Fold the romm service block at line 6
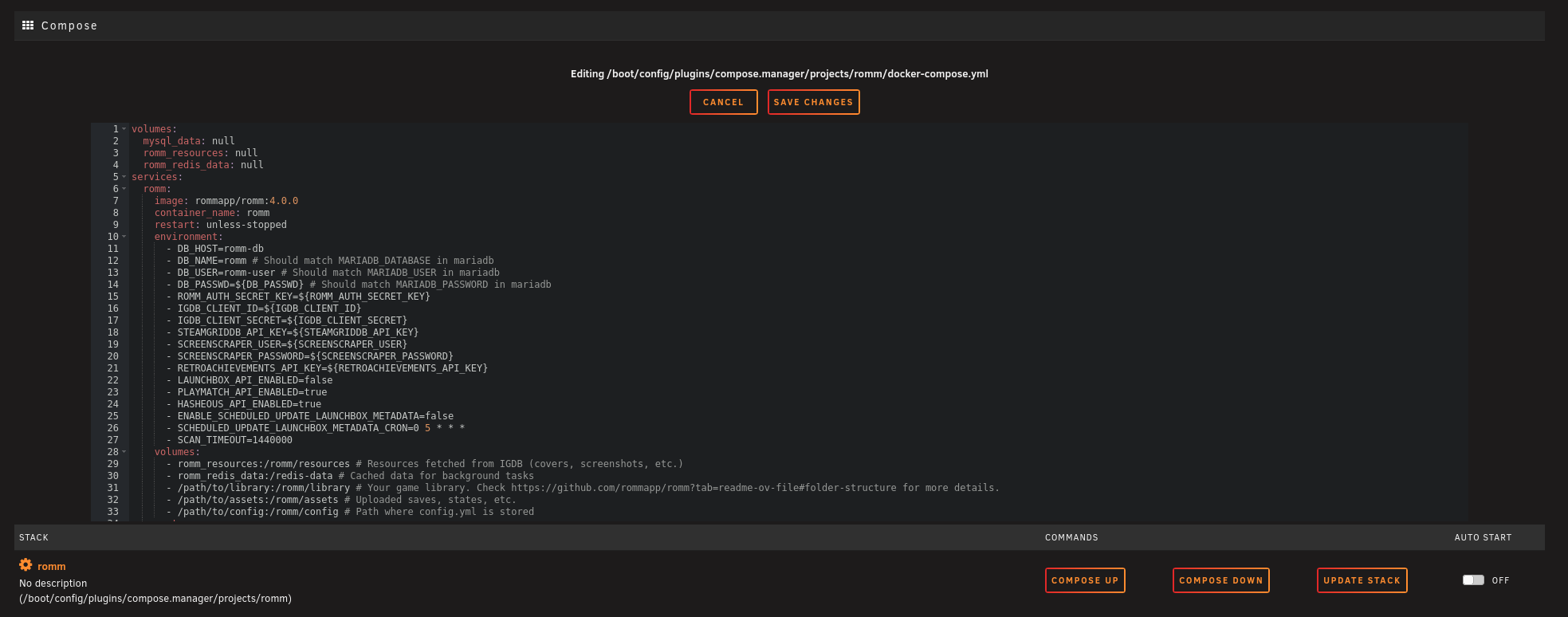 click(x=124, y=189)
